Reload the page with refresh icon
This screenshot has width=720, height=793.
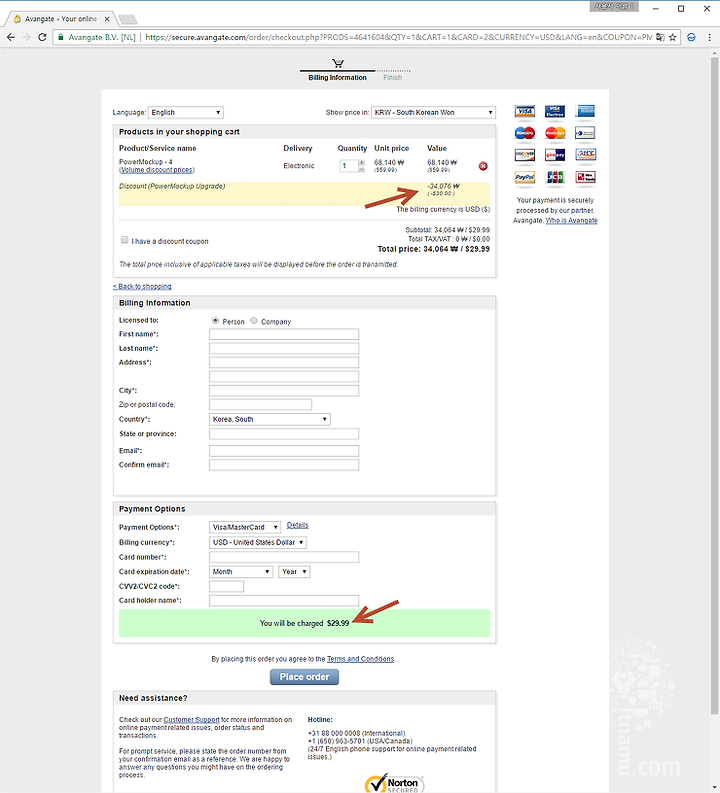42,37
